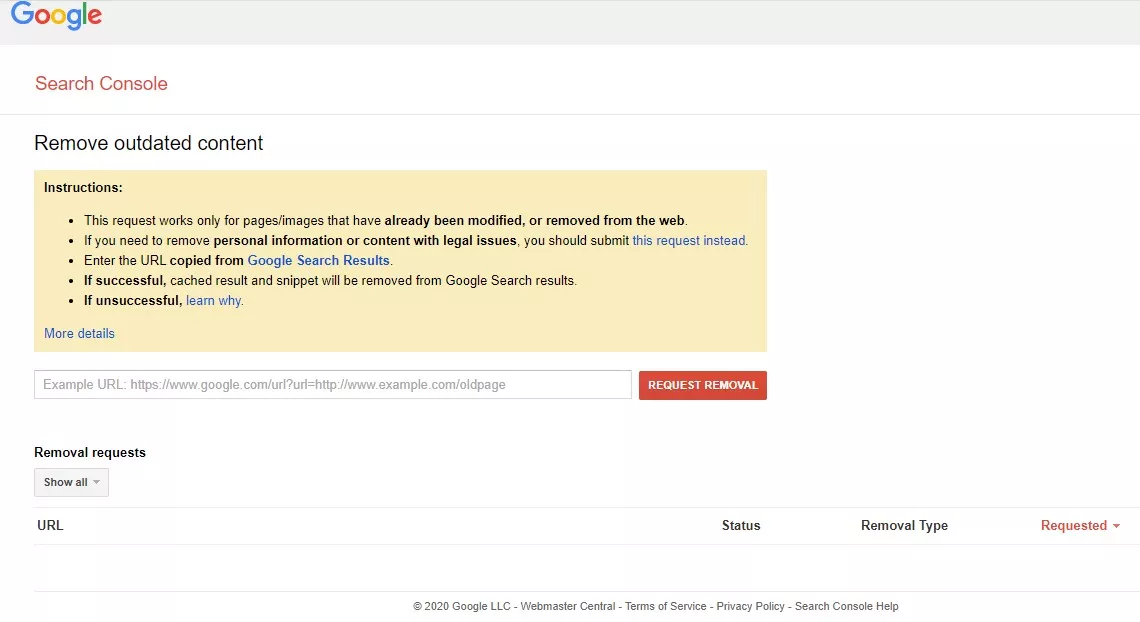Focus the Example URL input field
This screenshot has width=1140, height=622.
tap(333, 384)
